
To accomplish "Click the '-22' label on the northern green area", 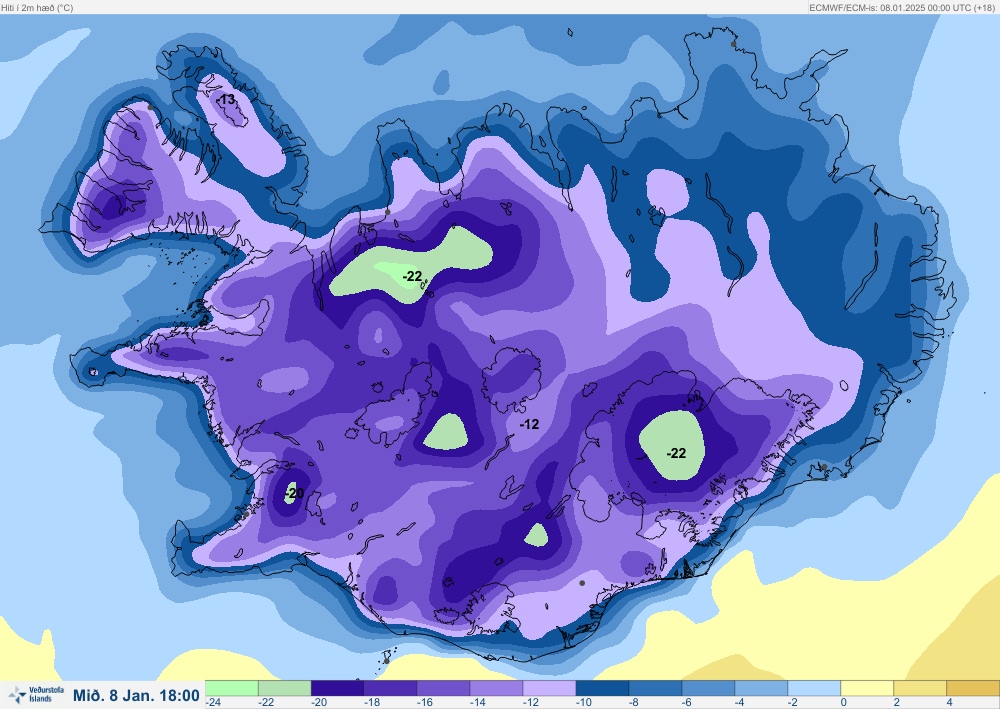I will click(x=412, y=276).
